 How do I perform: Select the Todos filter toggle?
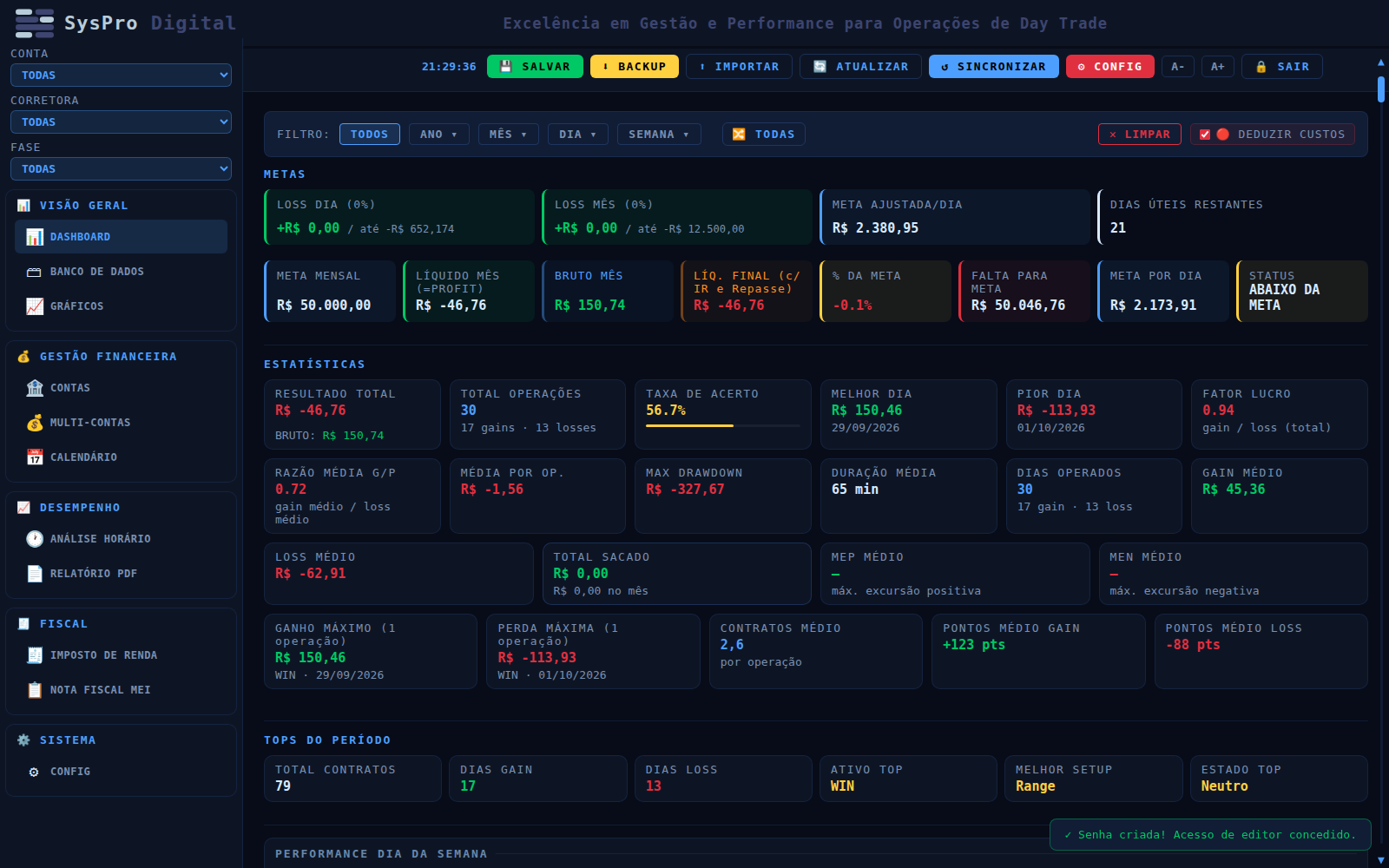[x=370, y=135]
